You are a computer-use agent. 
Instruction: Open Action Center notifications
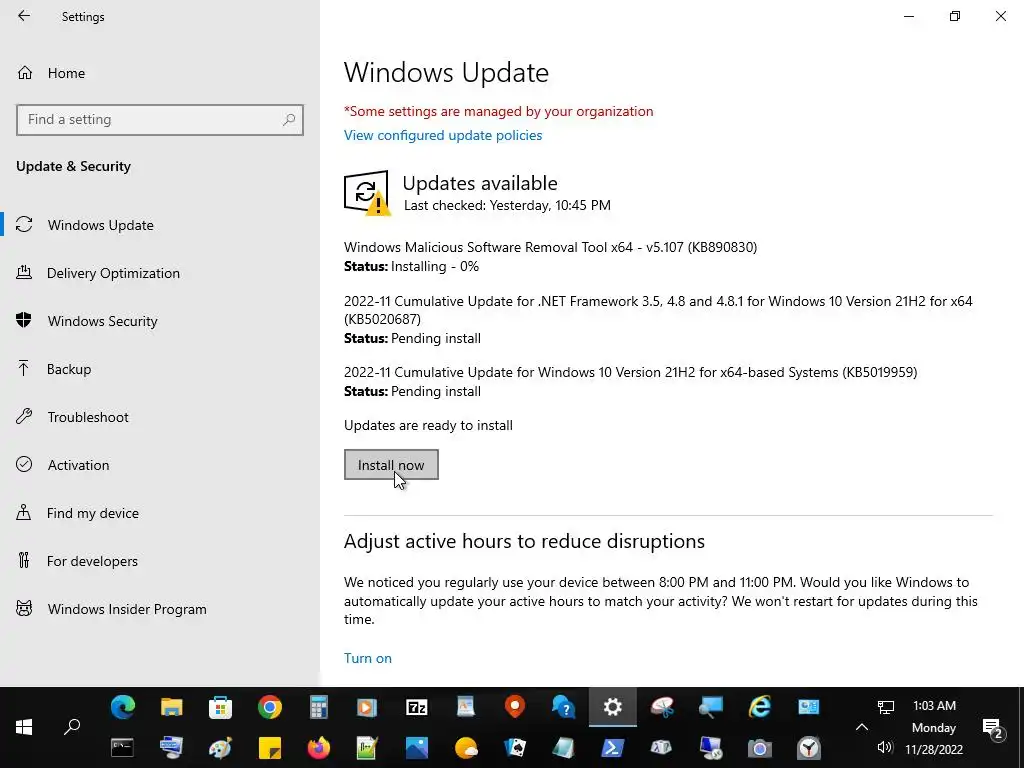(993, 728)
